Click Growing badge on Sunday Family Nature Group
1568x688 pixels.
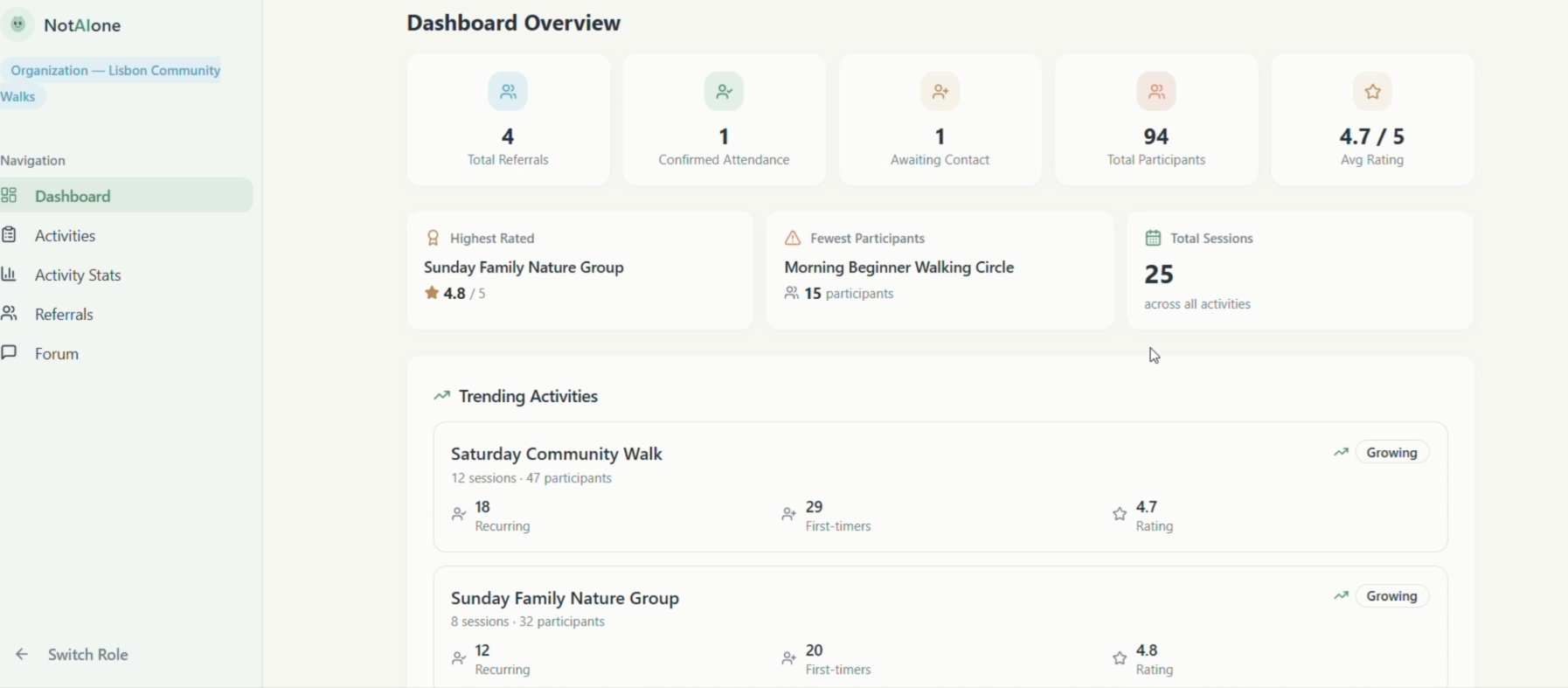tap(1392, 596)
